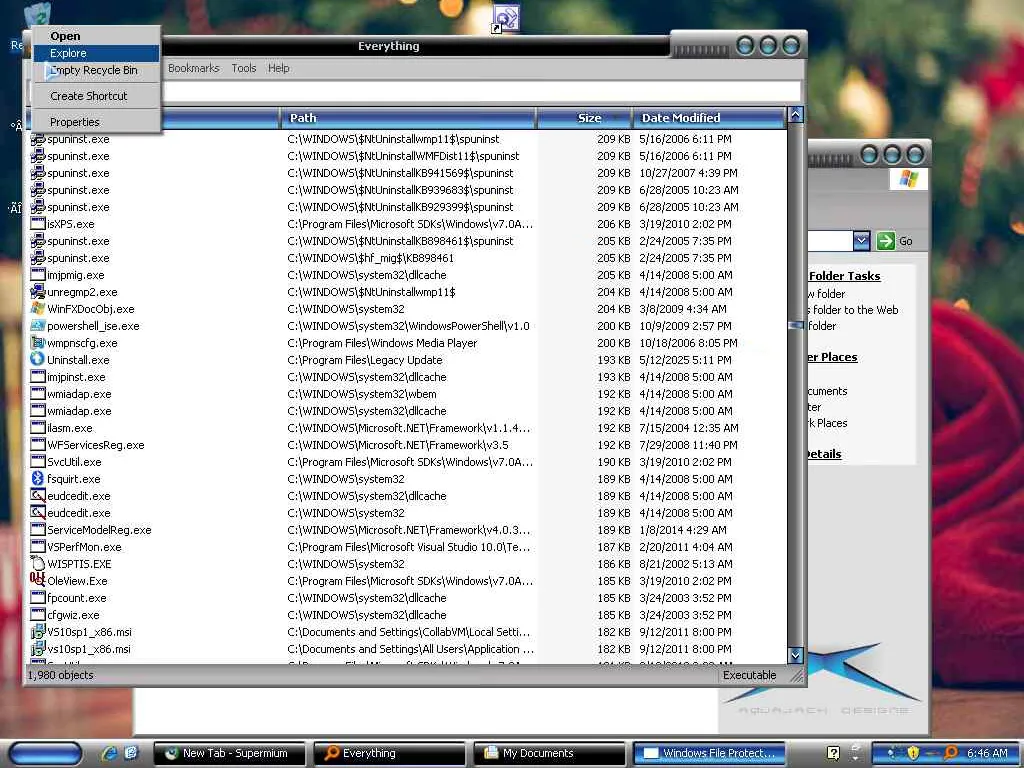Click the eudcedit.exe icon in system32\dllcache row
The height and width of the screenshot is (768, 1024).
pos(37,495)
